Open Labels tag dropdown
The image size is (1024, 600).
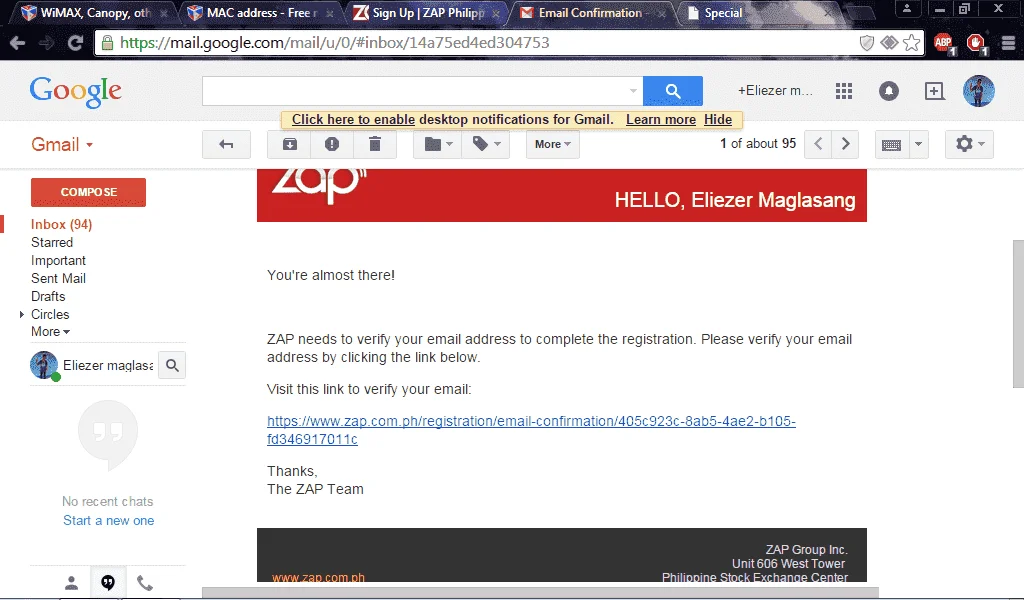[486, 144]
